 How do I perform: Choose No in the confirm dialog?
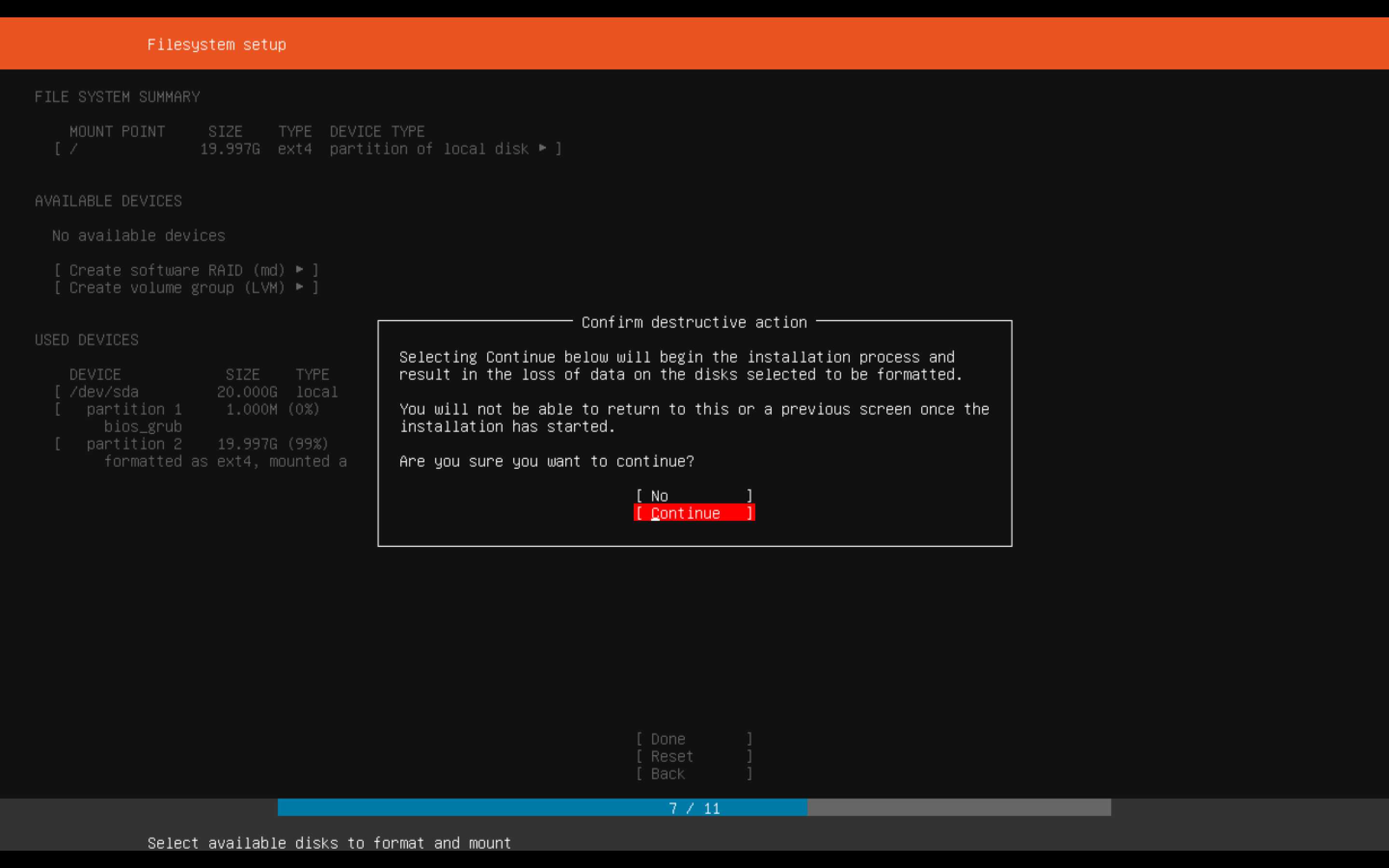click(x=694, y=495)
